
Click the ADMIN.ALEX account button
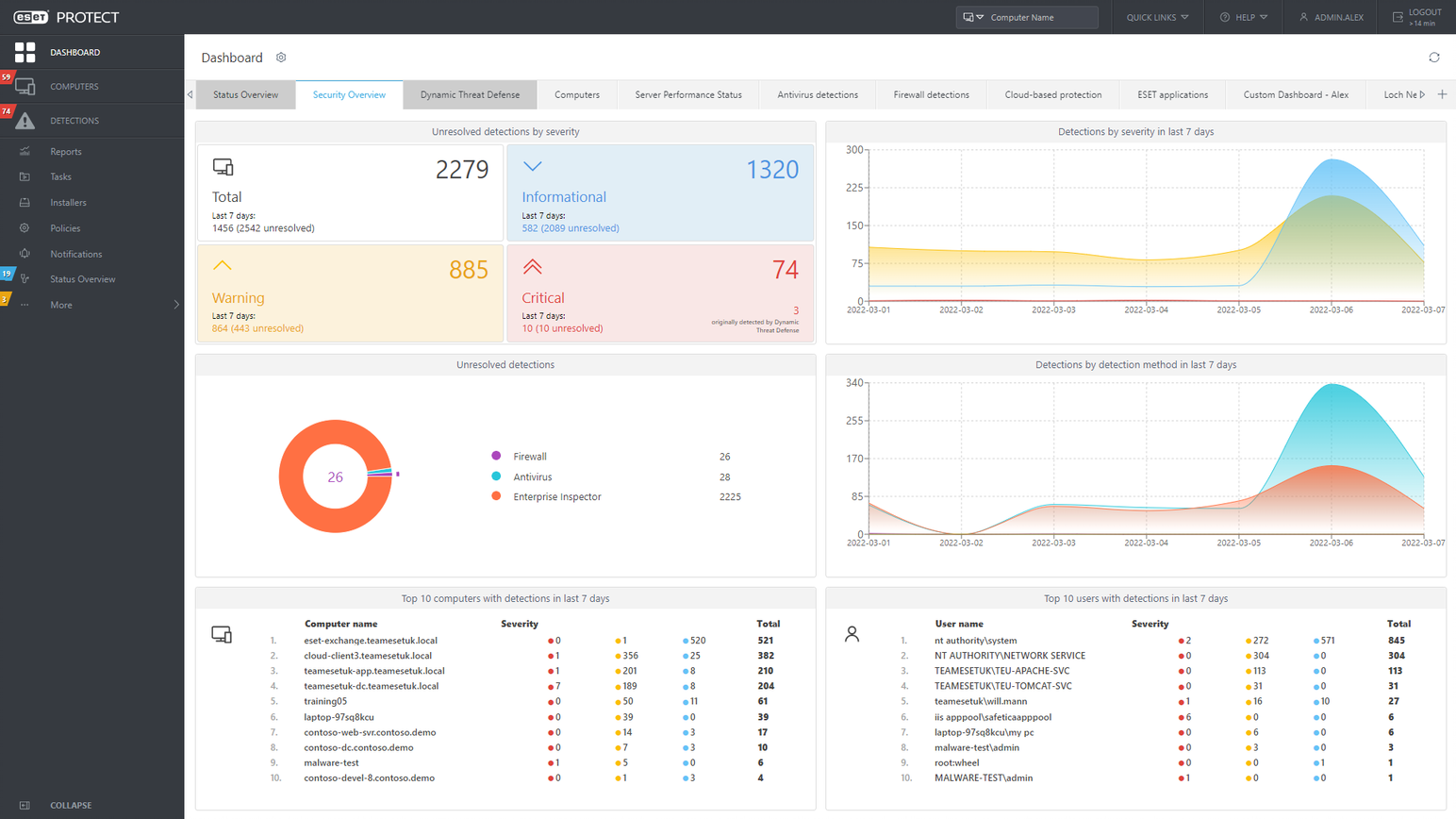[1332, 17]
